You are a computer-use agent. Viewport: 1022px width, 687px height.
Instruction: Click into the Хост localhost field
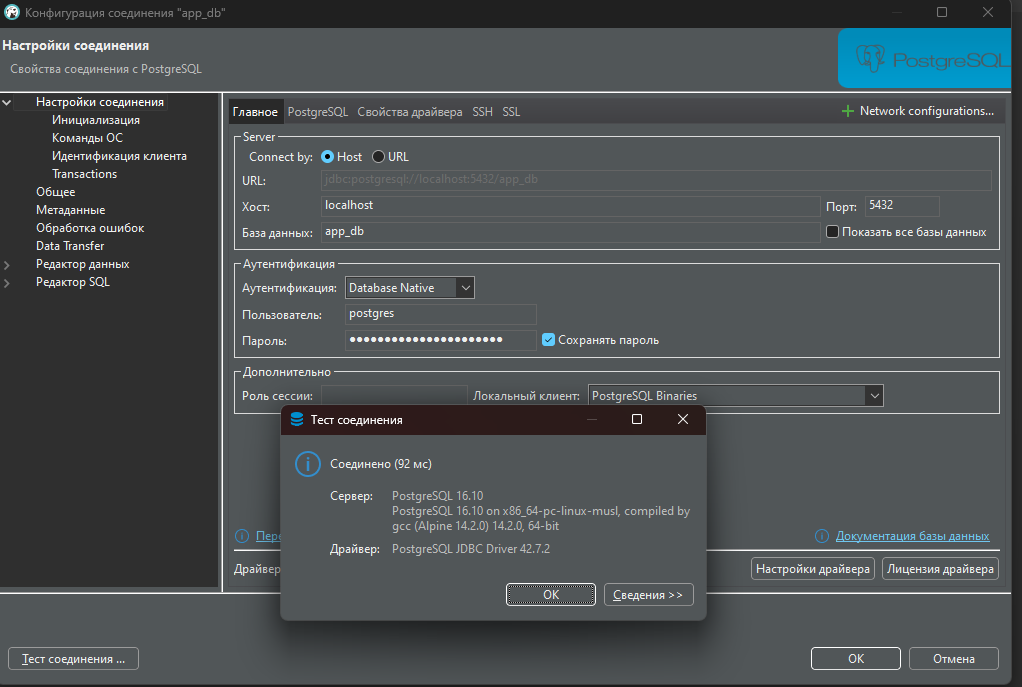(x=570, y=206)
